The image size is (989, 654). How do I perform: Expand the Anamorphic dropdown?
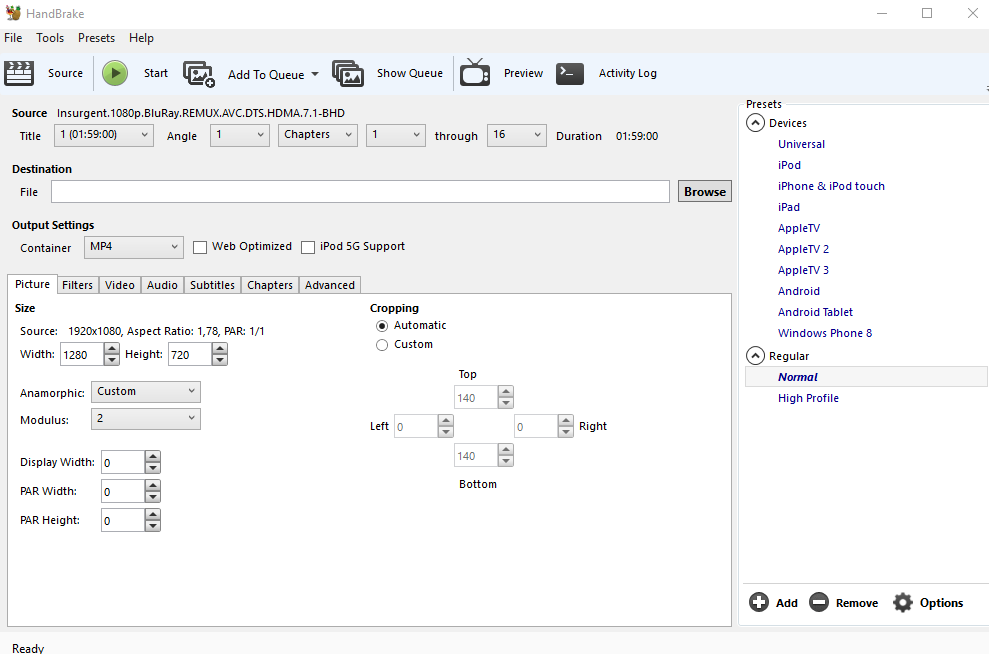pos(146,392)
